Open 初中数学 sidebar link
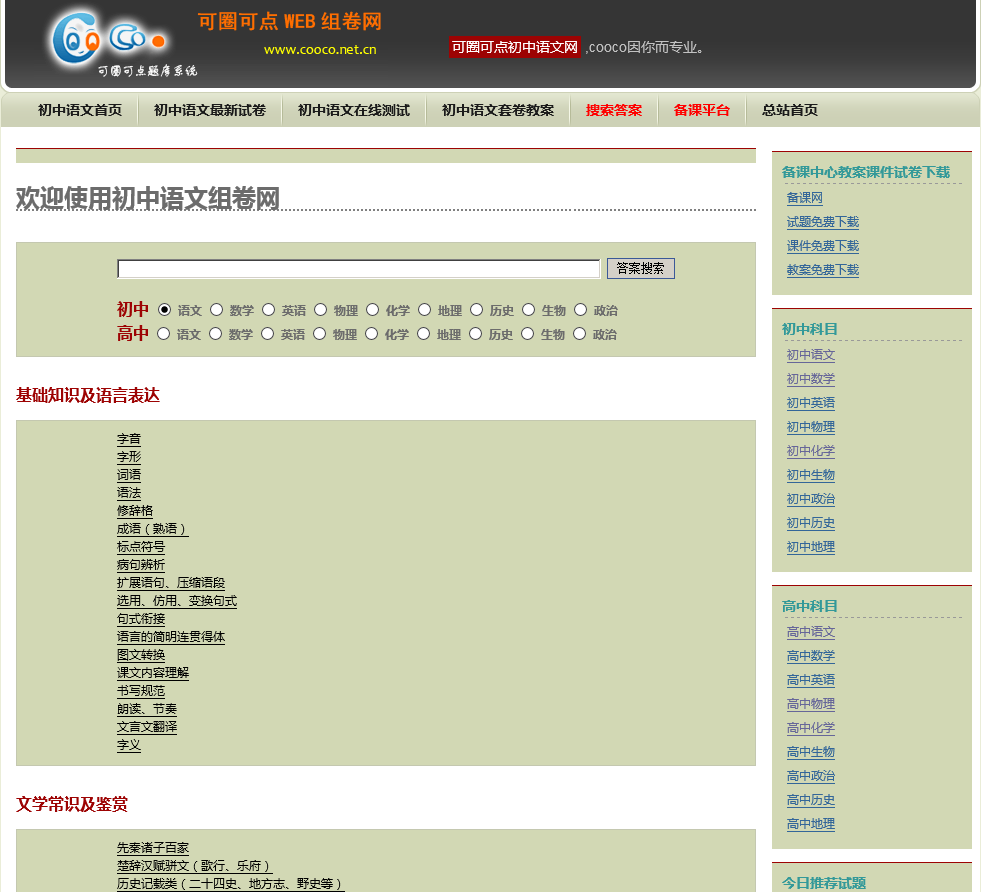Image resolution: width=981 pixels, height=892 pixels. coord(811,379)
